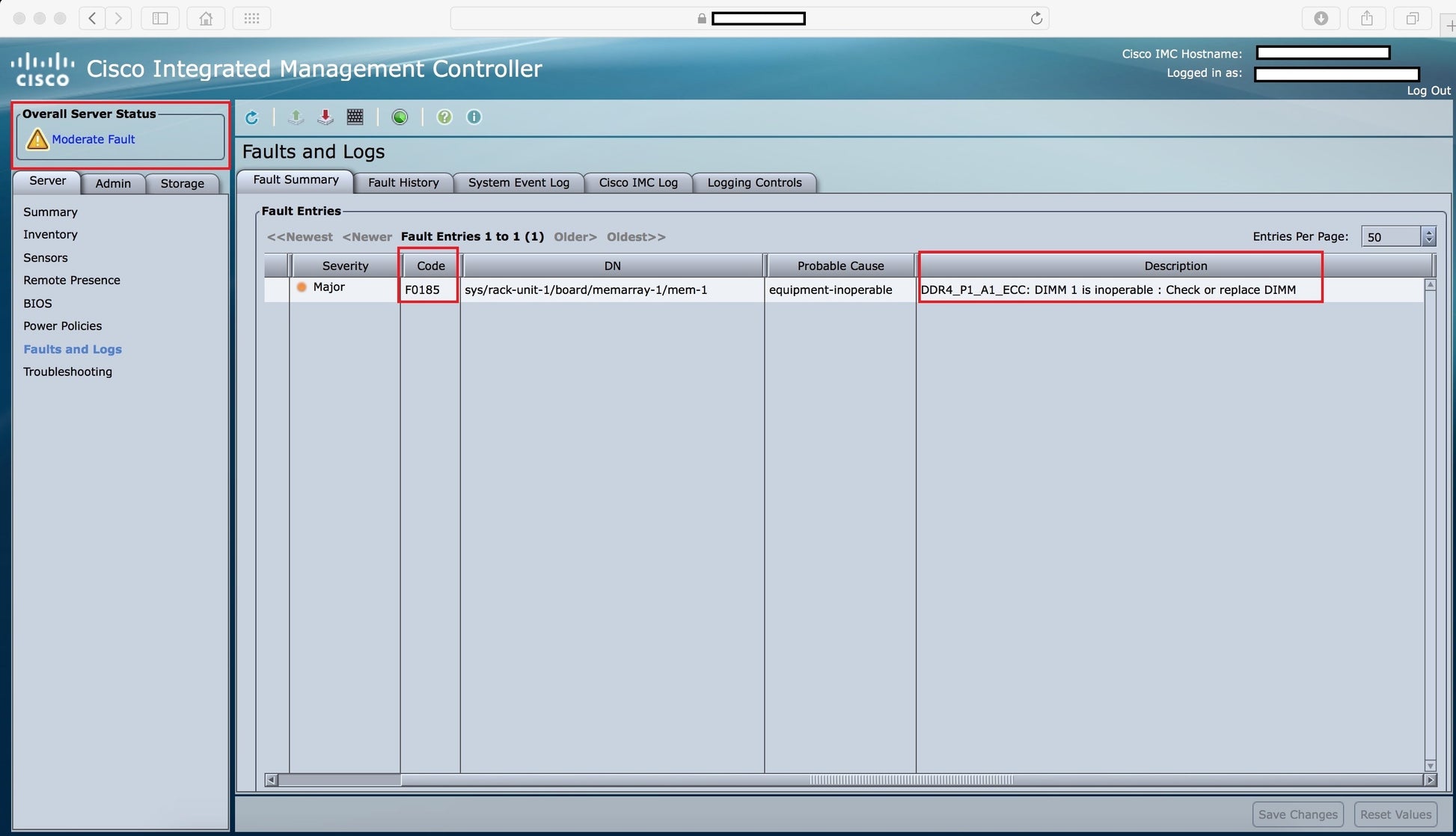Click the power on server (green arrow) icon
Image resolution: width=1456 pixels, height=836 pixels.
point(296,117)
